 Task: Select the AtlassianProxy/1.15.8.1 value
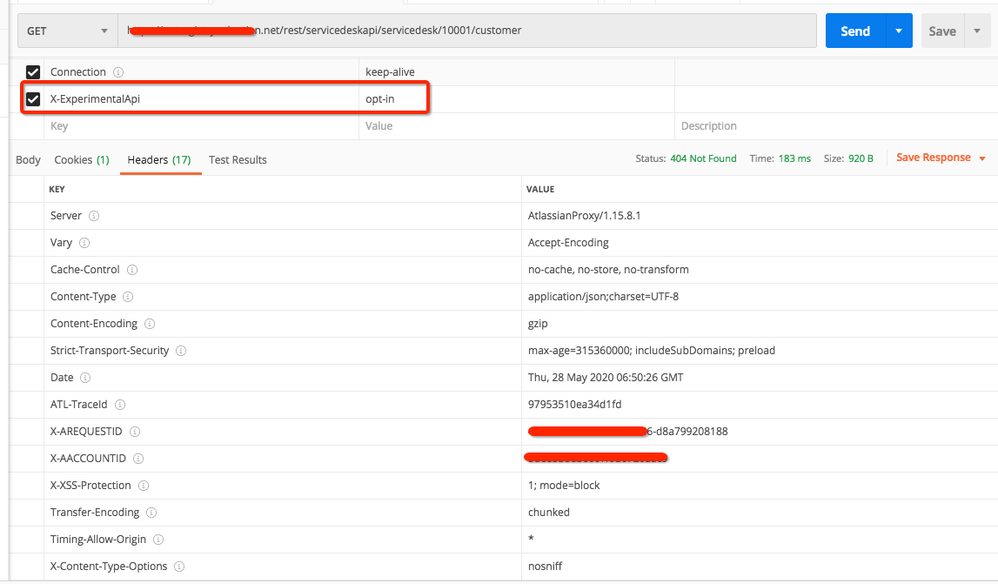click(584, 216)
